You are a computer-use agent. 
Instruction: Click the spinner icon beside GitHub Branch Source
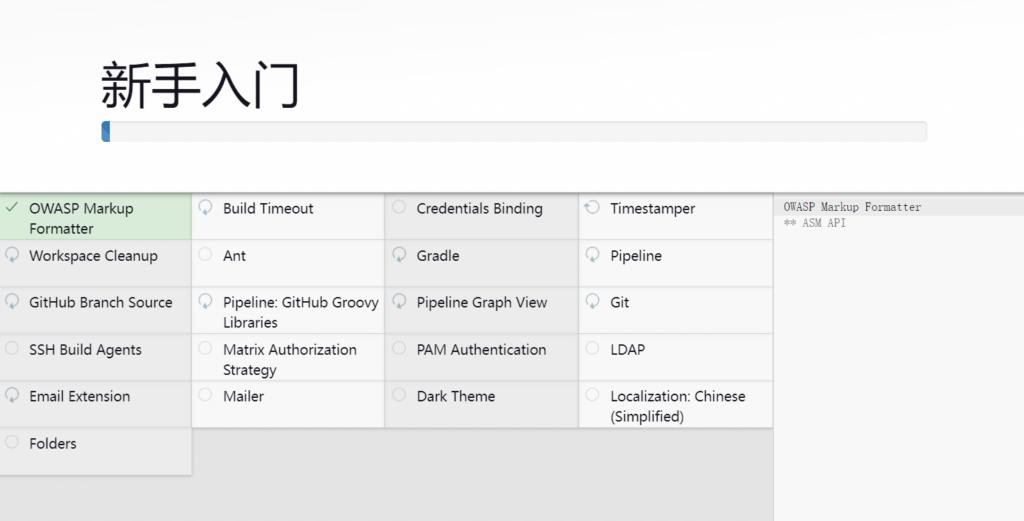click(x=12, y=302)
